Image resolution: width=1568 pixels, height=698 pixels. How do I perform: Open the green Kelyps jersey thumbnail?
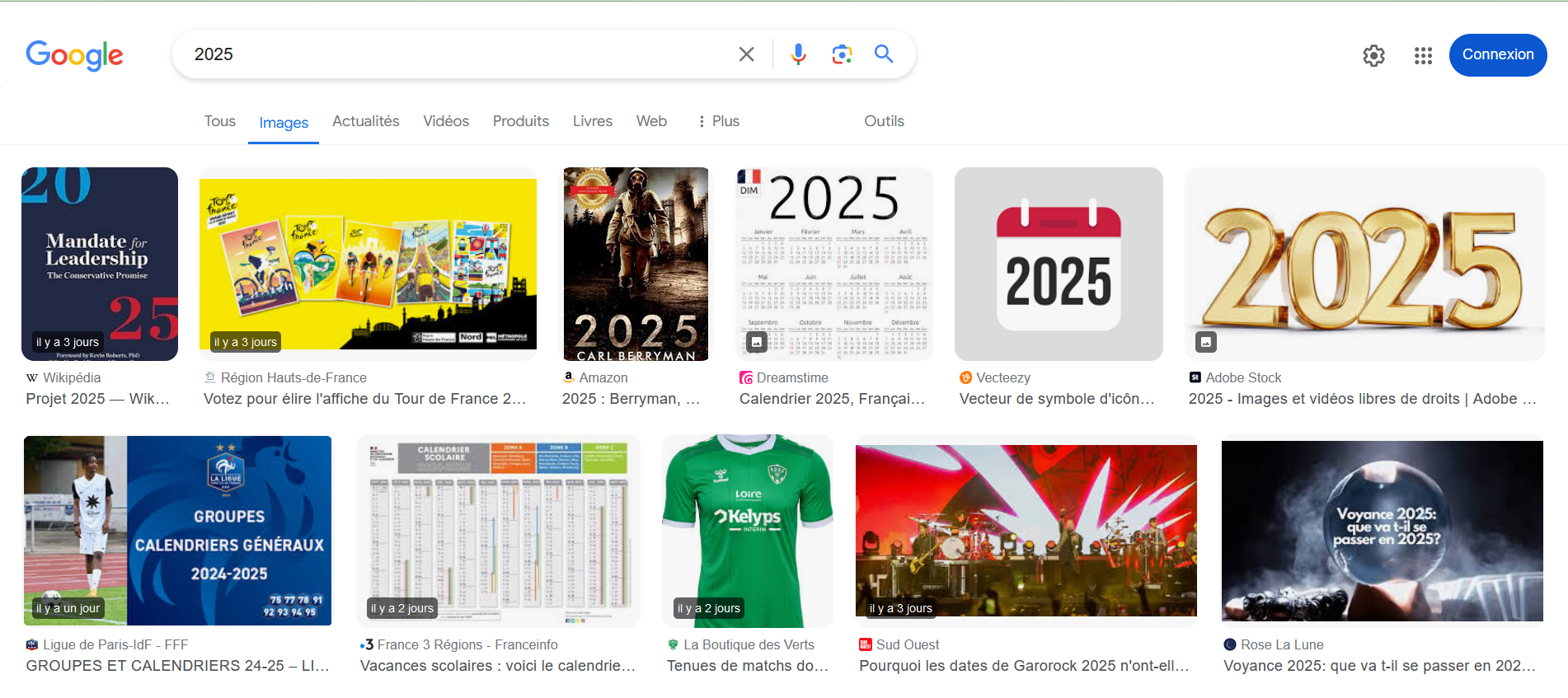(x=748, y=531)
